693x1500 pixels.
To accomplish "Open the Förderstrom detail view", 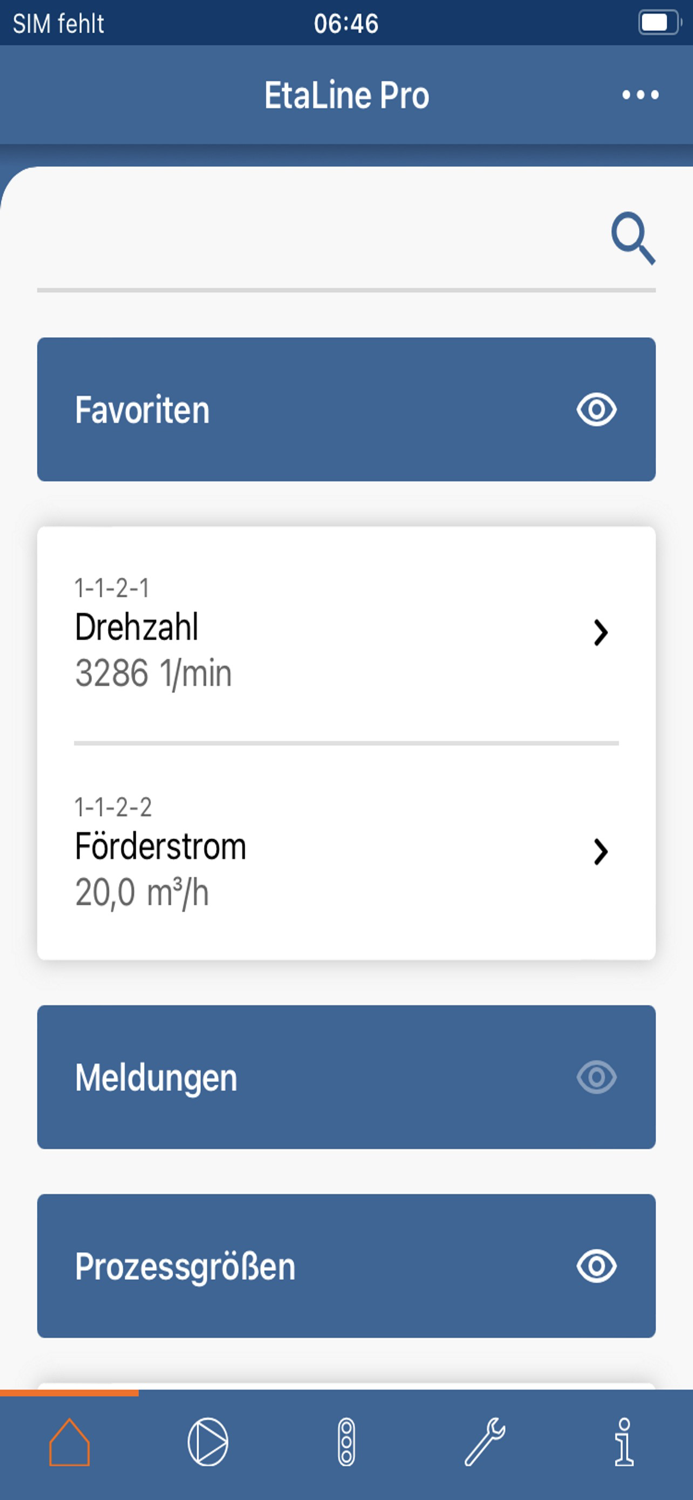I will click(x=601, y=852).
